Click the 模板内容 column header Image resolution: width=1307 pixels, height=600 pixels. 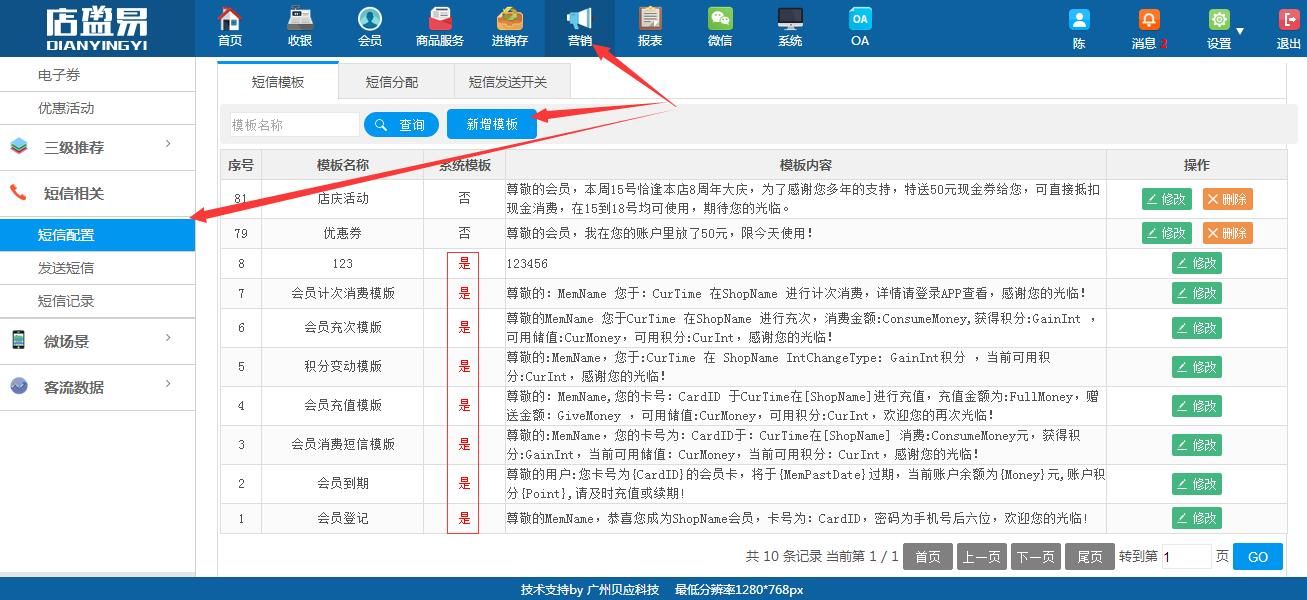(806, 165)
